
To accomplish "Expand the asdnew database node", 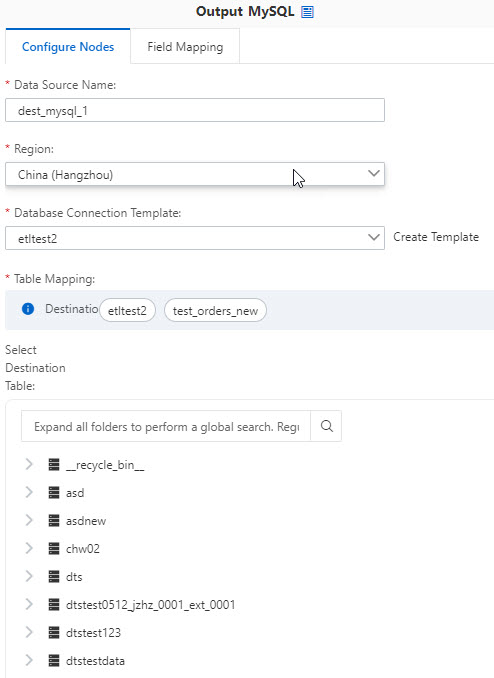I will tap(29, 520).
